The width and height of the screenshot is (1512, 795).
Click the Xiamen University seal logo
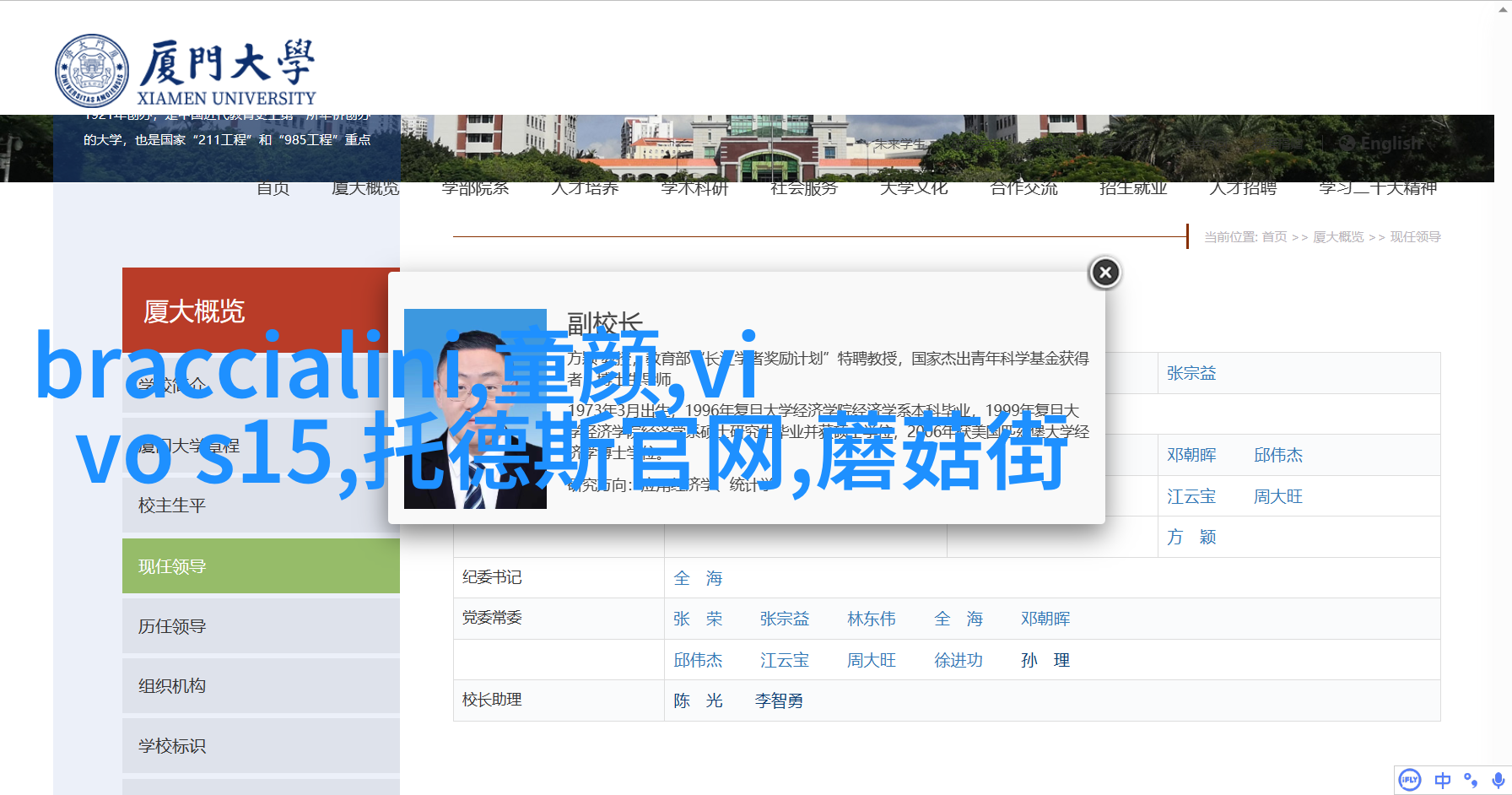point(92,71)
